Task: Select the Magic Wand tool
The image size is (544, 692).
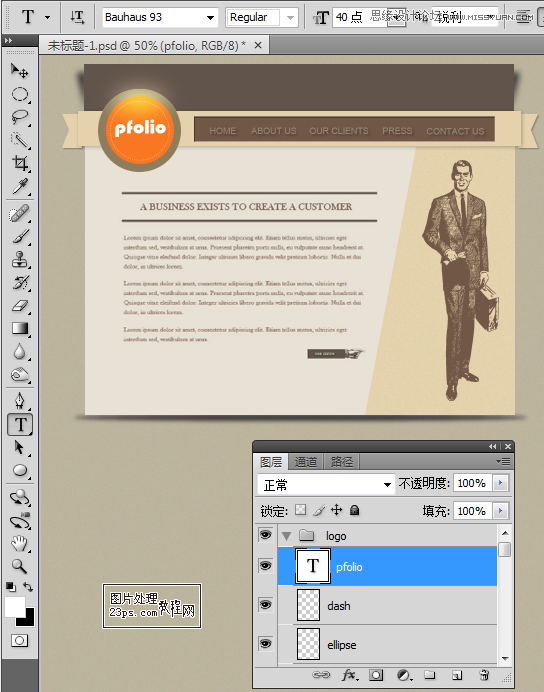Action: (19, 140)
